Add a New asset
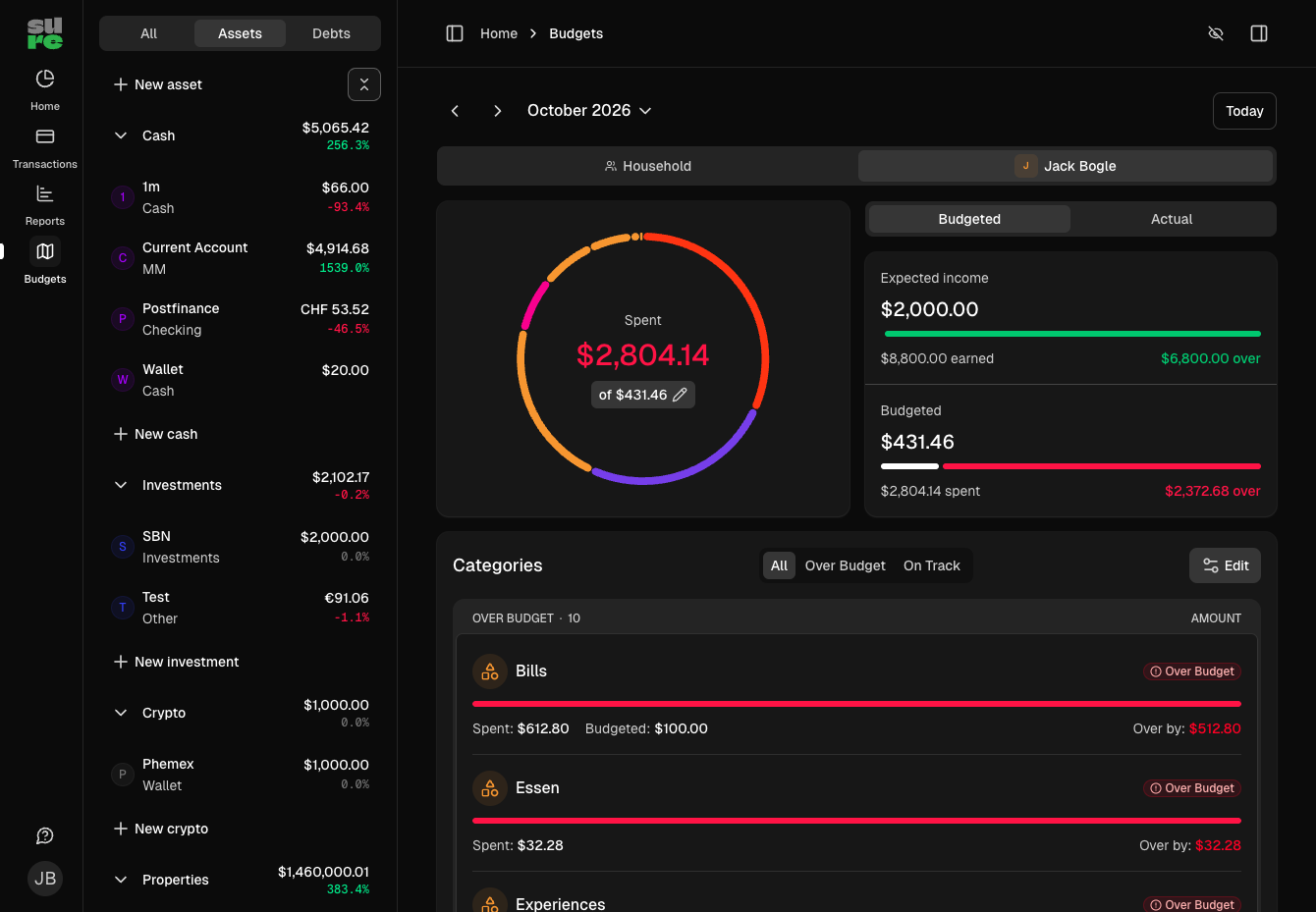This screenshot has height=912, width=1316. tap(158, 84)
